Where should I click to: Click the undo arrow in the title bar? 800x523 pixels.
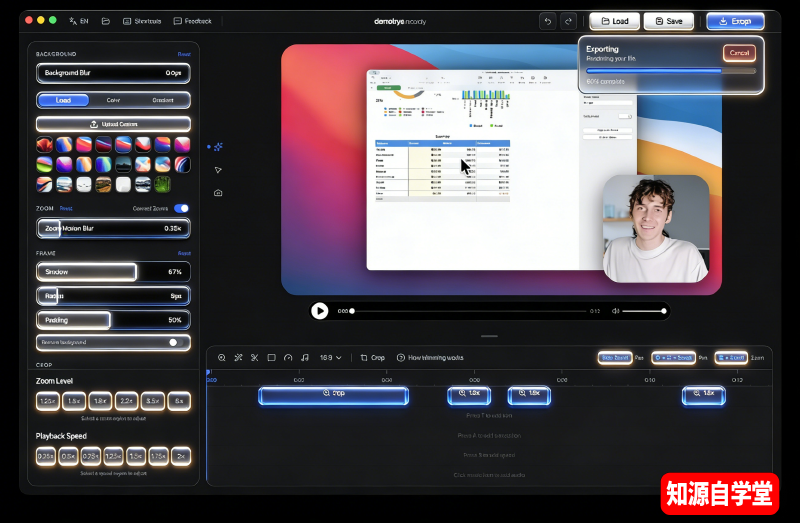[546, 21]
